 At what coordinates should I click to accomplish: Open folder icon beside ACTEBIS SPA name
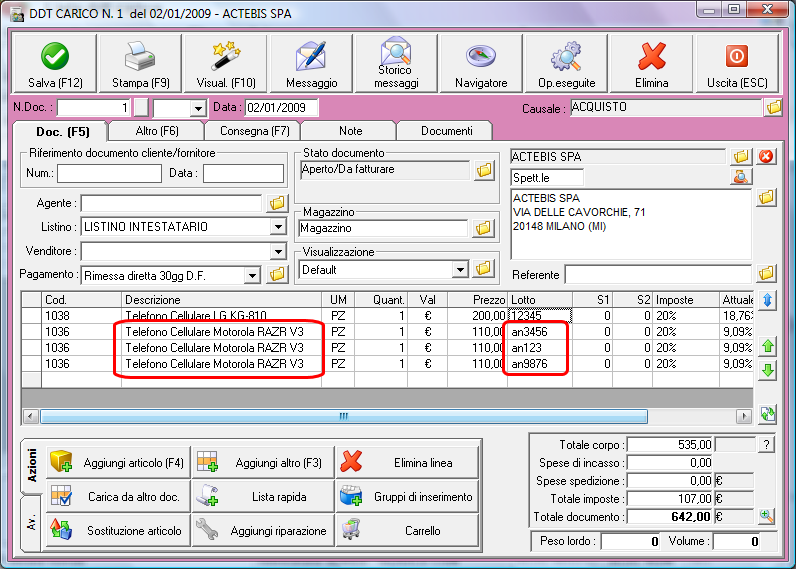741,156
